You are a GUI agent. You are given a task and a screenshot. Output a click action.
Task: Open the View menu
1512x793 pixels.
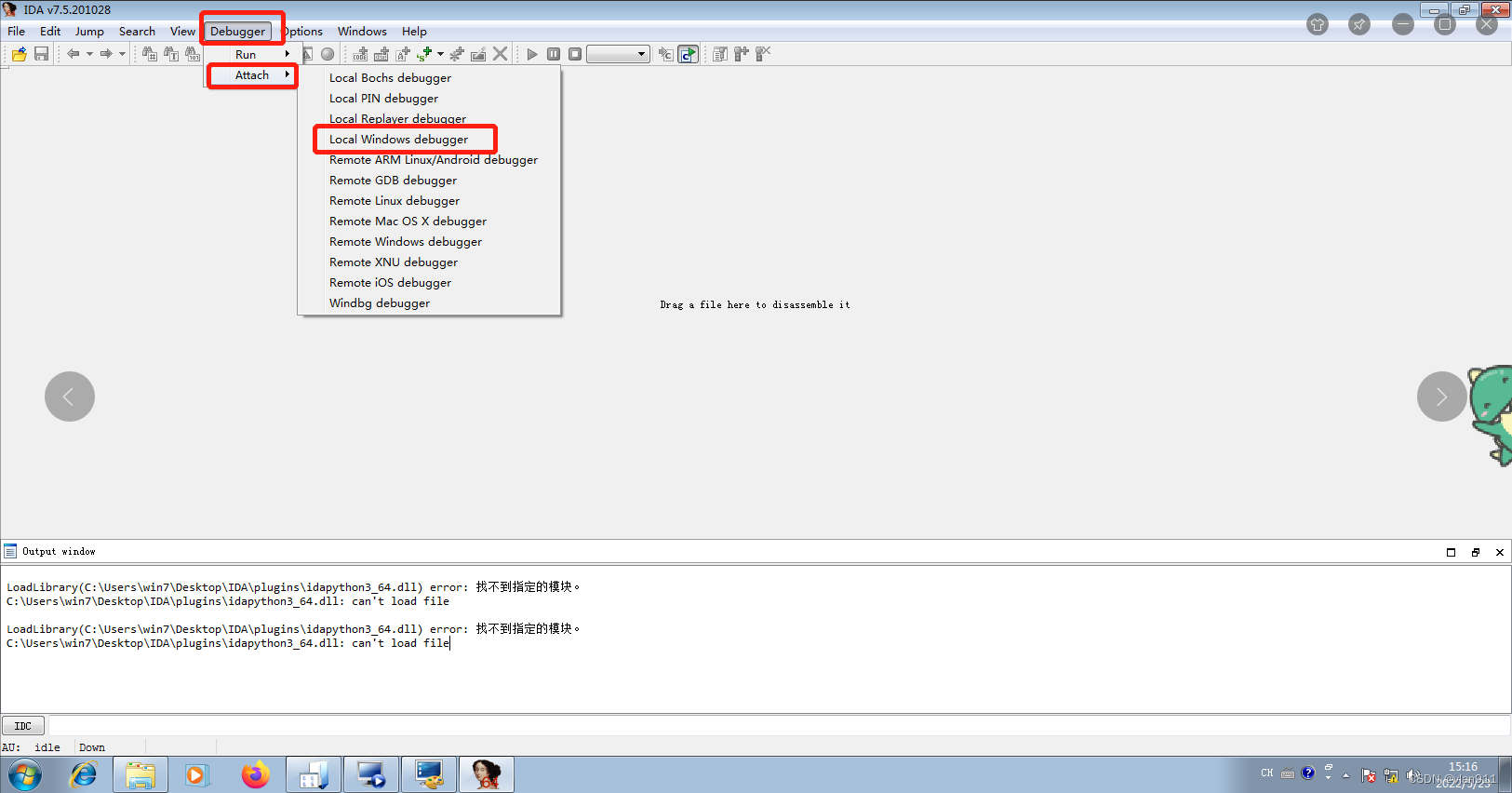182,31
